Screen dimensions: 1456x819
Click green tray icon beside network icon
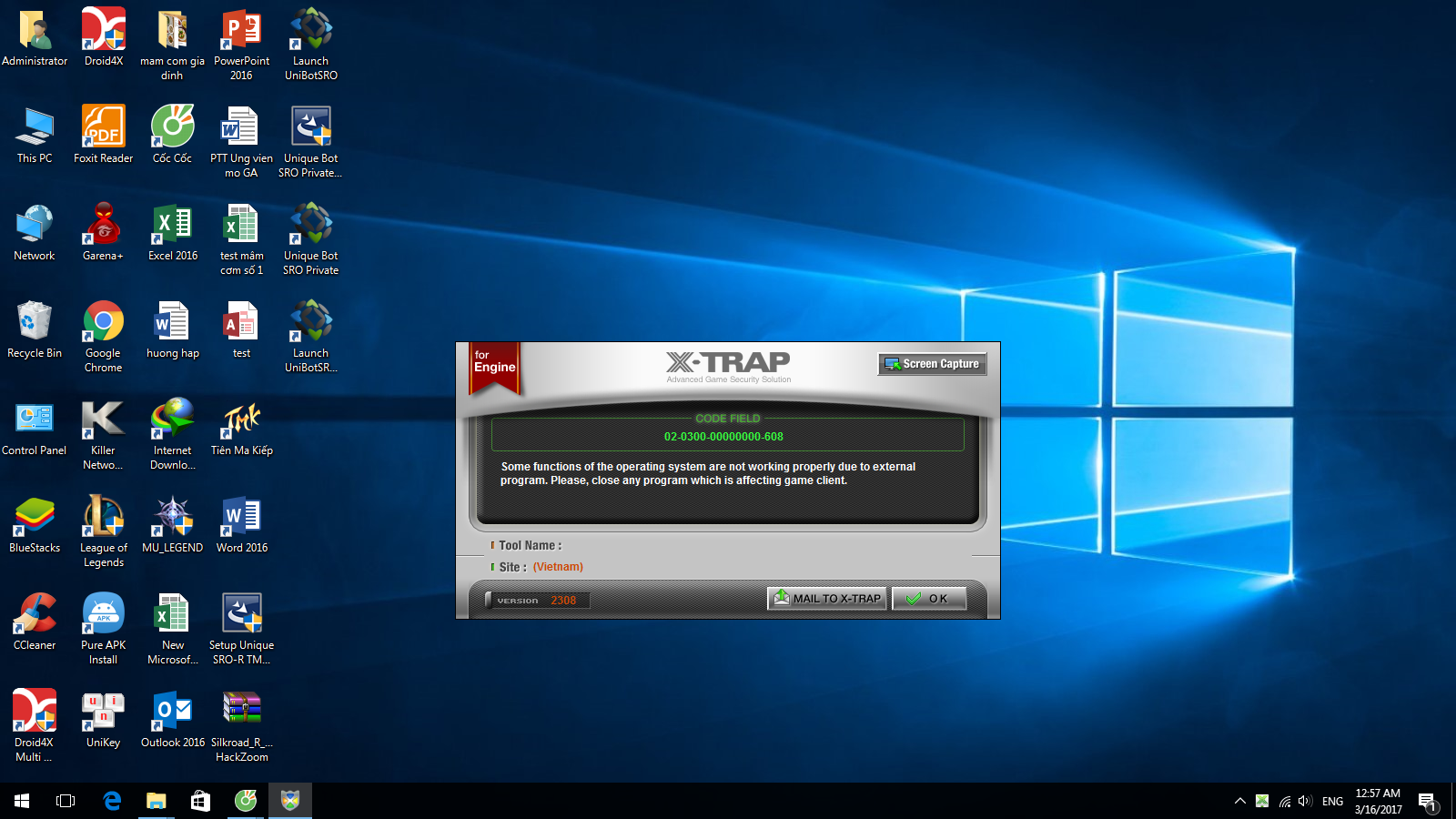click(1262, 801)
